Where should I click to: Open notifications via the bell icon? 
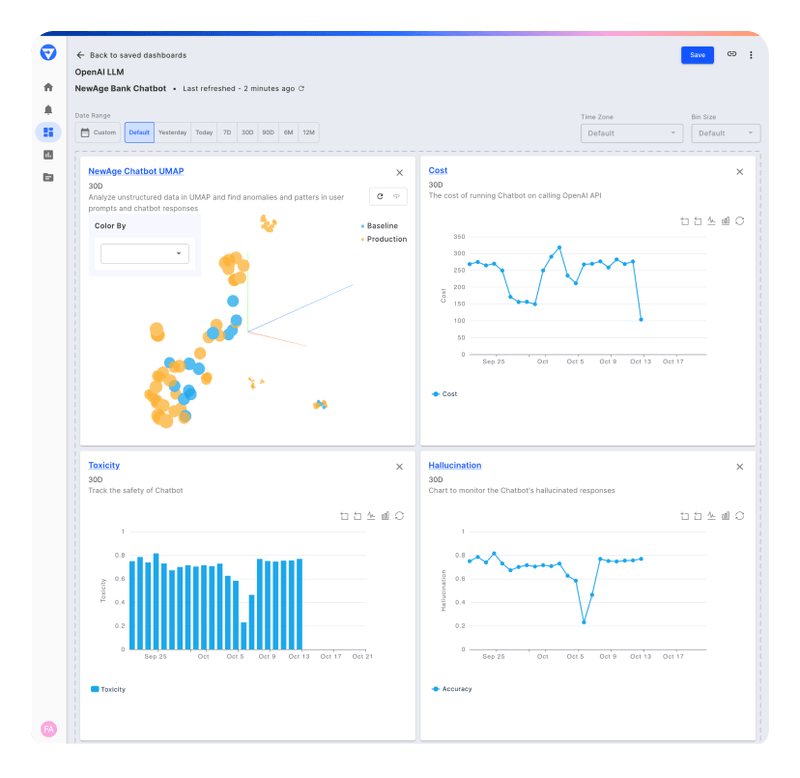[48, 111]
